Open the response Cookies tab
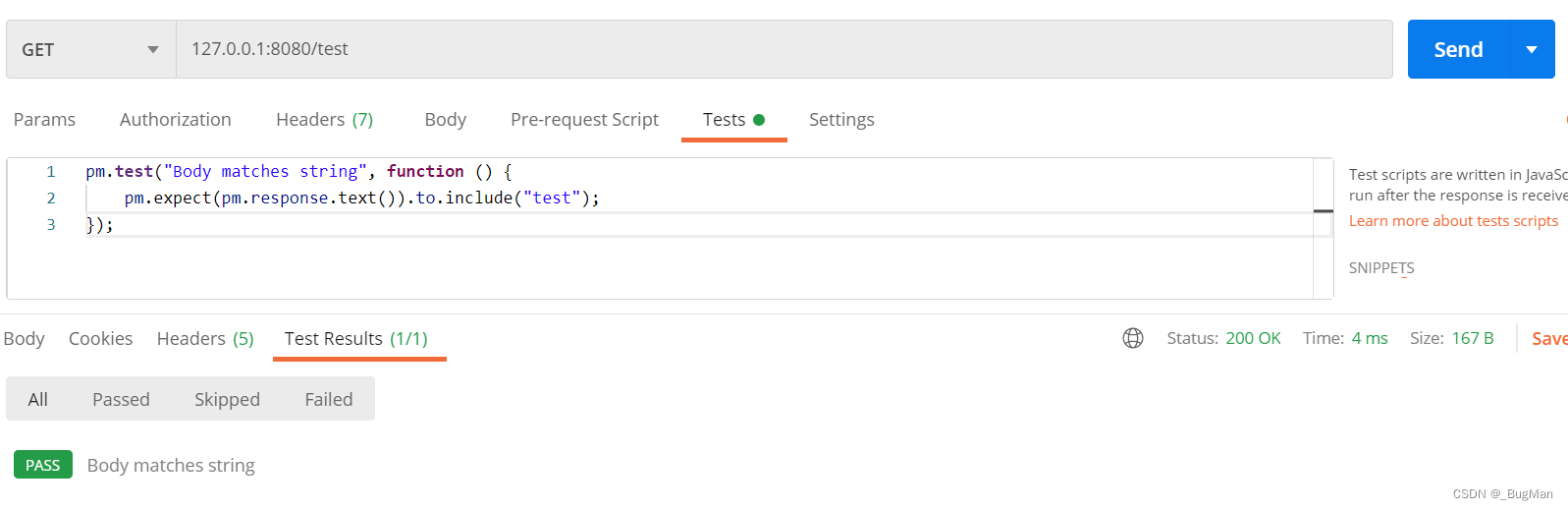Screen dimensions: 1568x510 (x=100, y=339)
